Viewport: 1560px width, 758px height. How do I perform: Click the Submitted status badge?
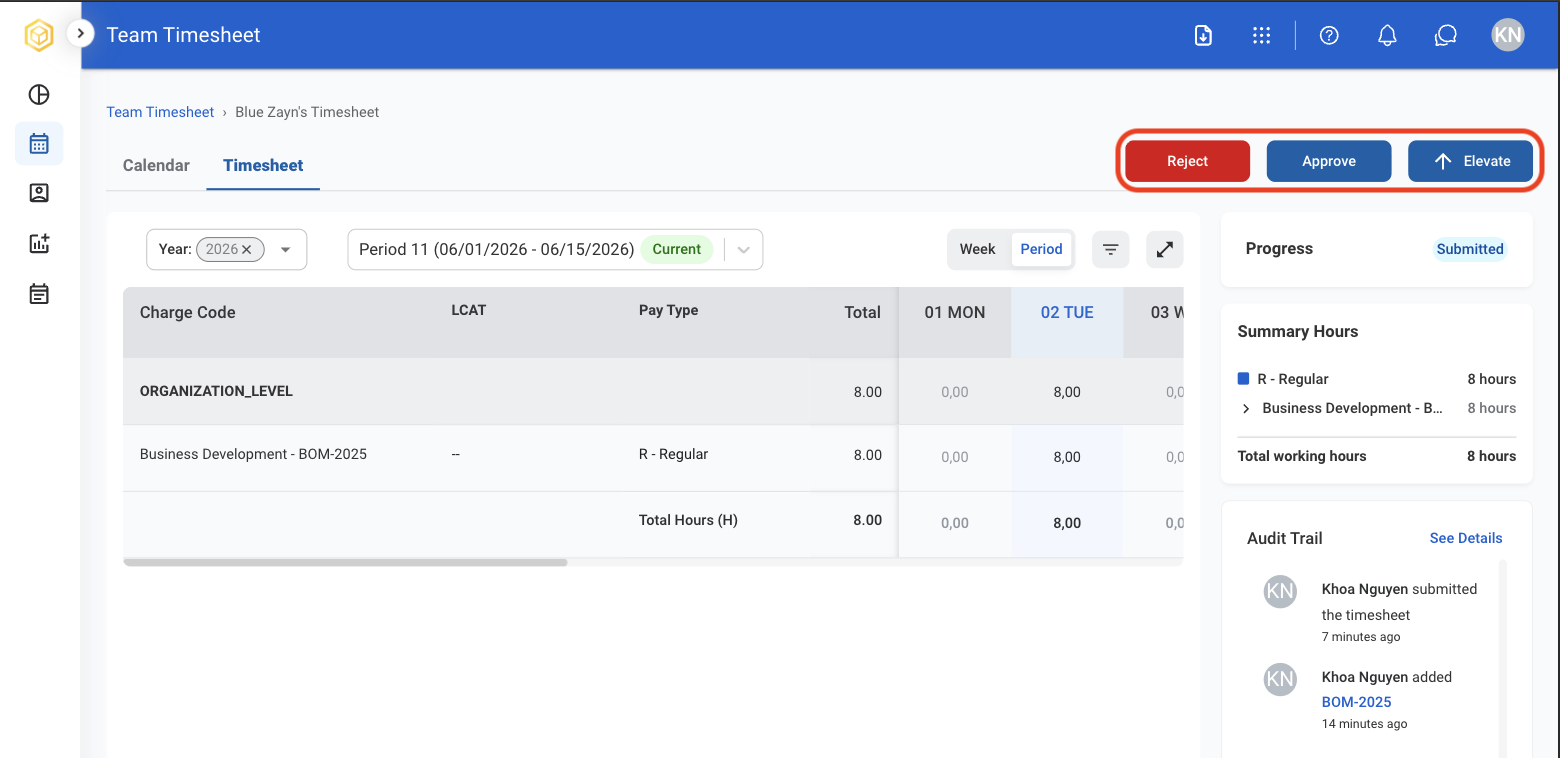tap(1470, 249)
